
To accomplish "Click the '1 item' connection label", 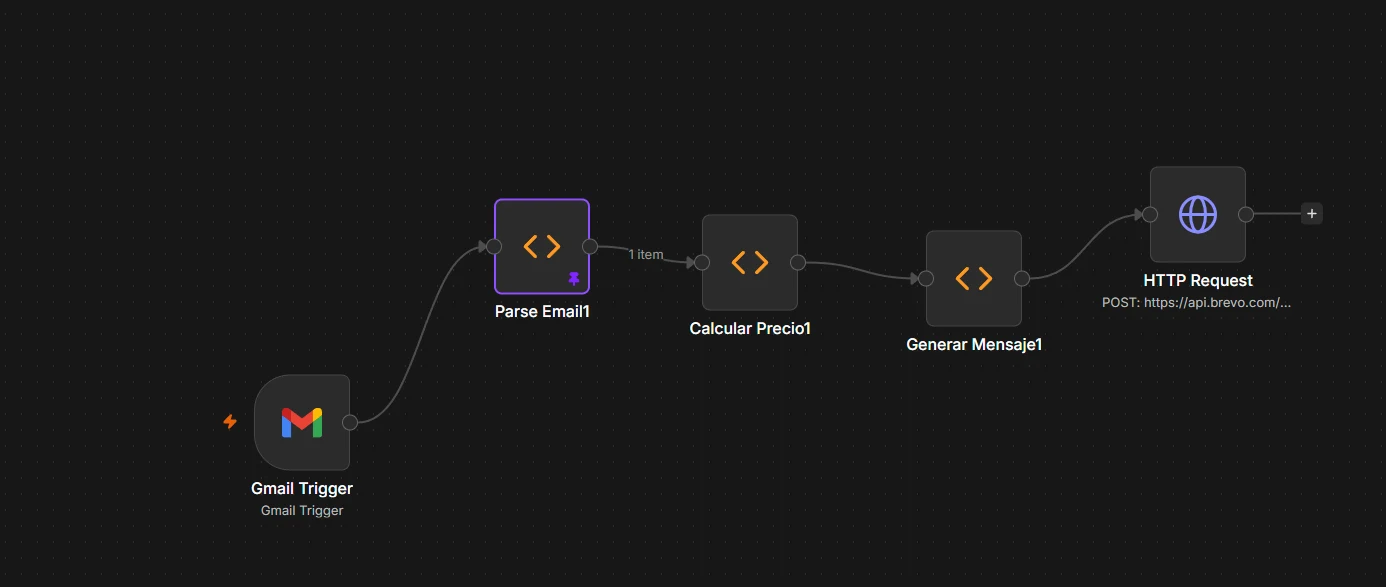I will (646, 255).
